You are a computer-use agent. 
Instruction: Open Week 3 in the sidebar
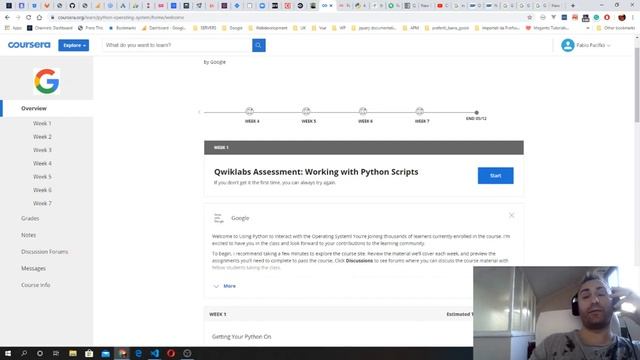click(x=42, y=150)
